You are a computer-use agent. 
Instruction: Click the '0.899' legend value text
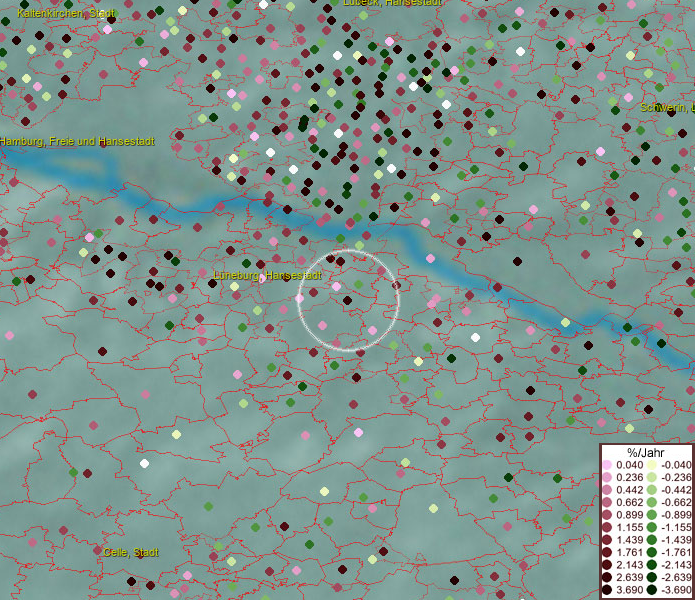point(629,515)
